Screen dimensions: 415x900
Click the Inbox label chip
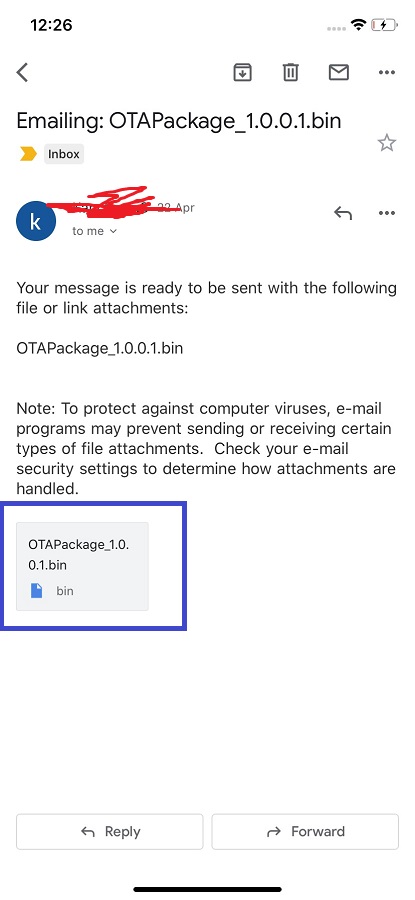[64, 154]
